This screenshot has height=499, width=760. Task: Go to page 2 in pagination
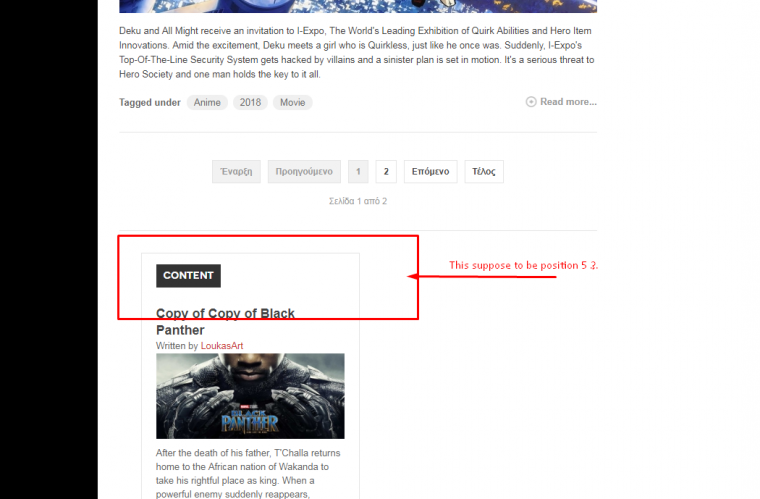pyautogui.click(x=386, y=172)
